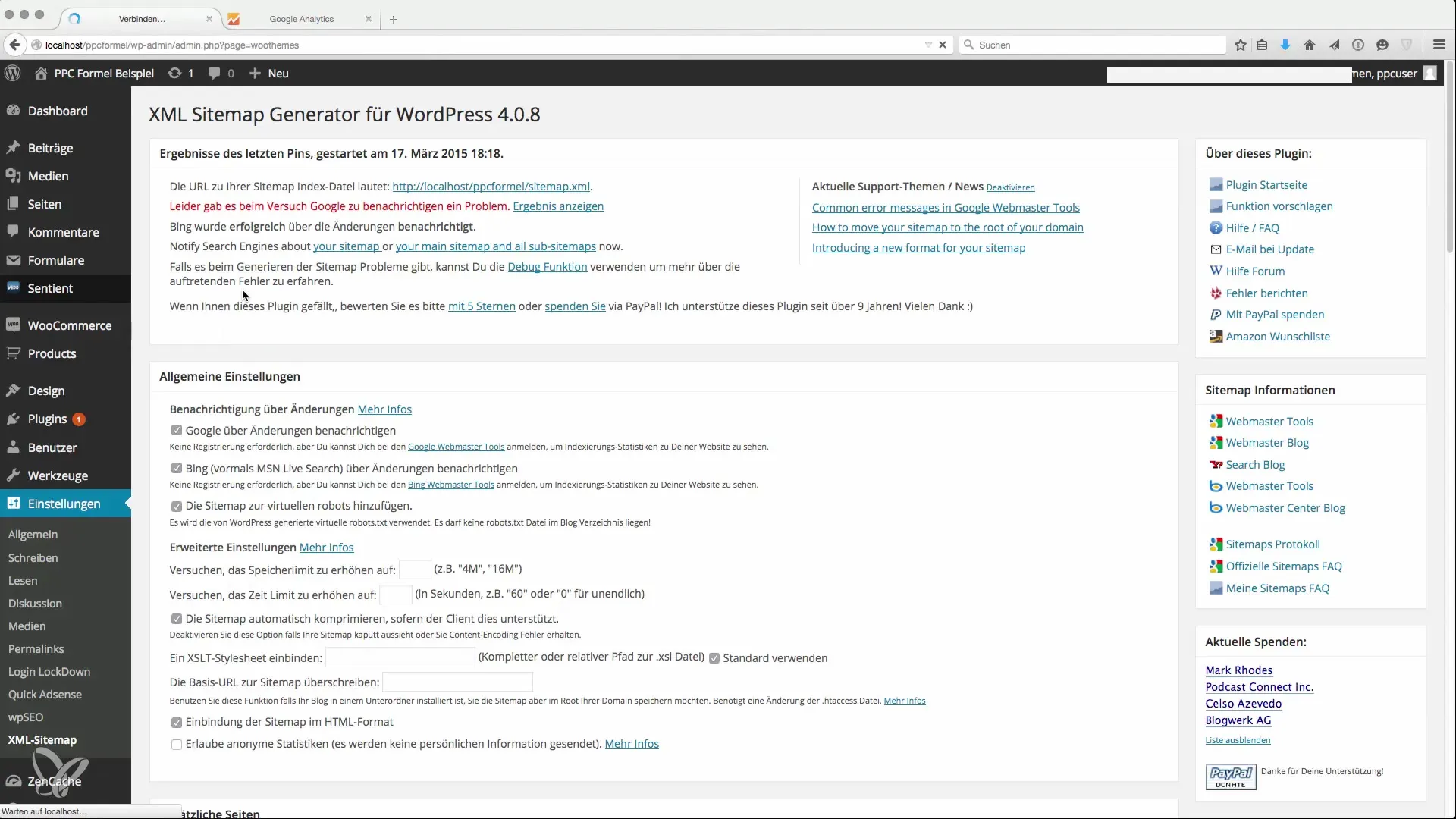This screenshot has width=1456, height=819.
Task: Click the Fehler berichten link
Action: pyautogui.click(x=1266, y=293)
